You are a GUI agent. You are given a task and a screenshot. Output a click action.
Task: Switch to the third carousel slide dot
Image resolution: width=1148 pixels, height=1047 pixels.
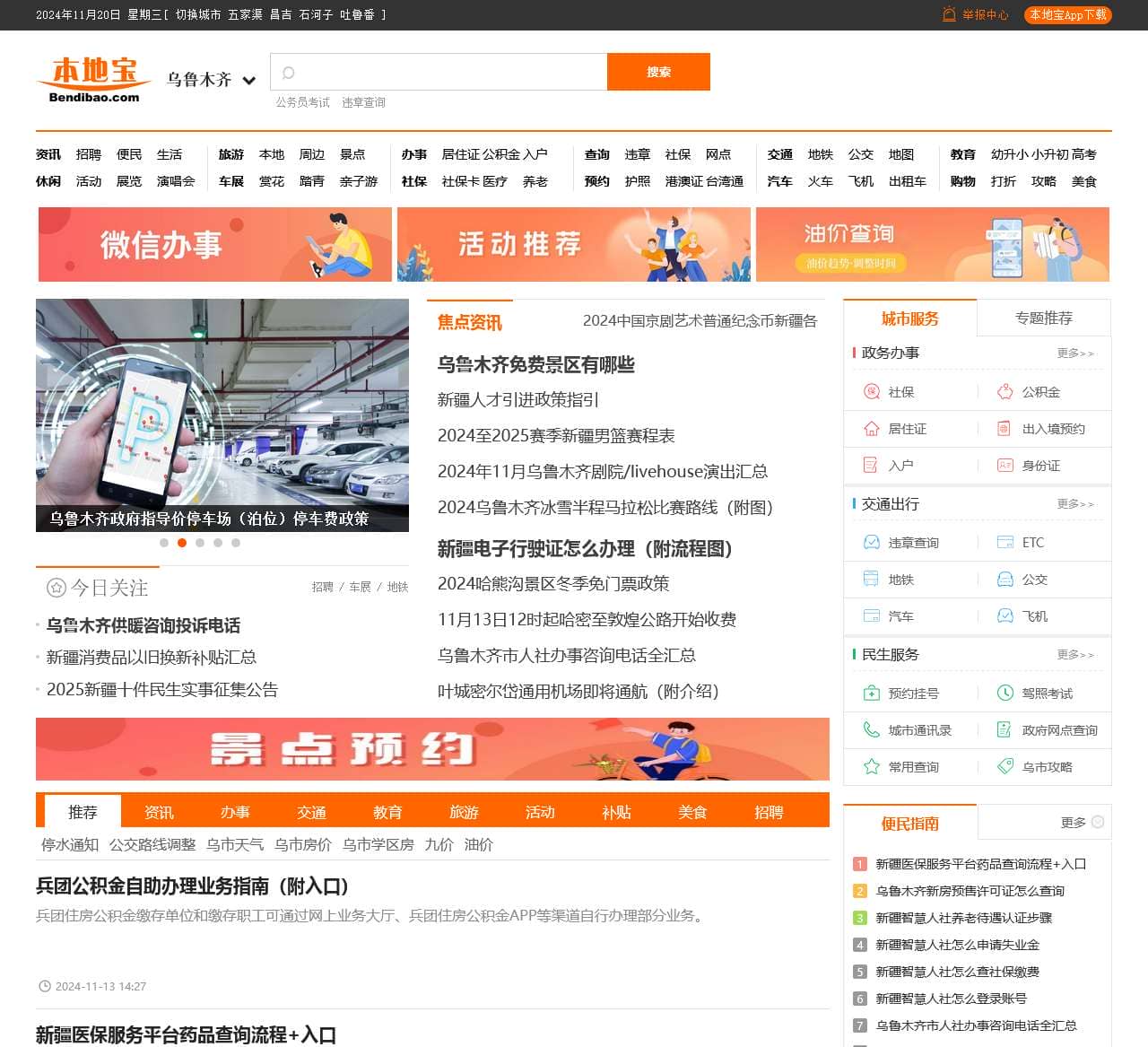pyautogui.click(x=200, y=543)
